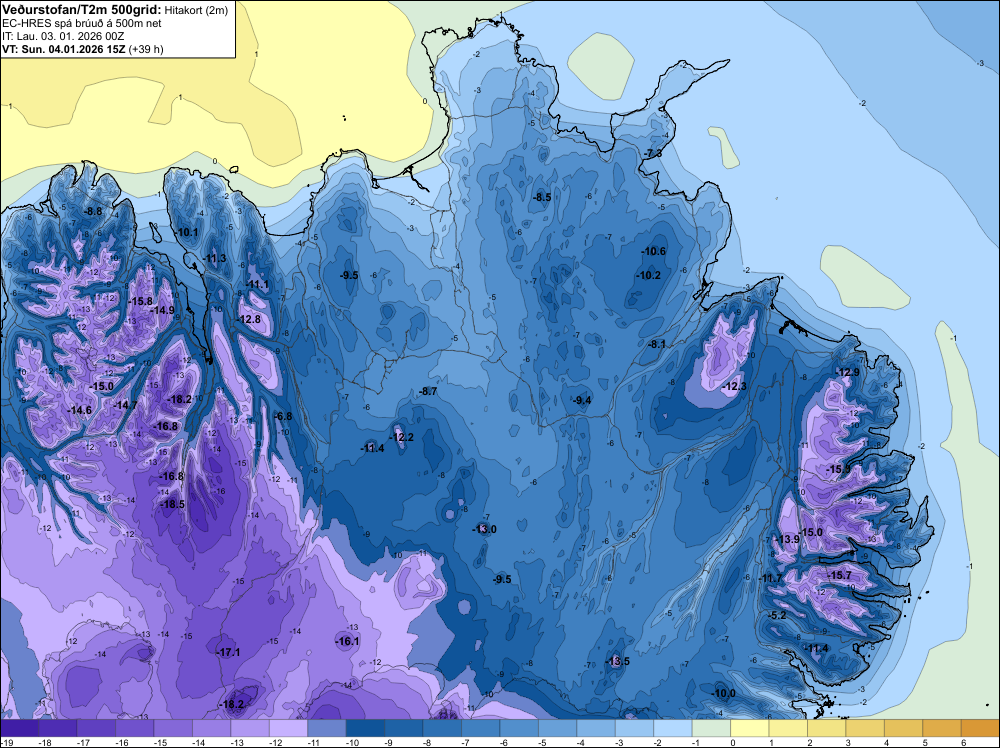Click the -11.1 temperature value
The width and height of the screenshot is (1000, 748).
click(x=258, y=284)
